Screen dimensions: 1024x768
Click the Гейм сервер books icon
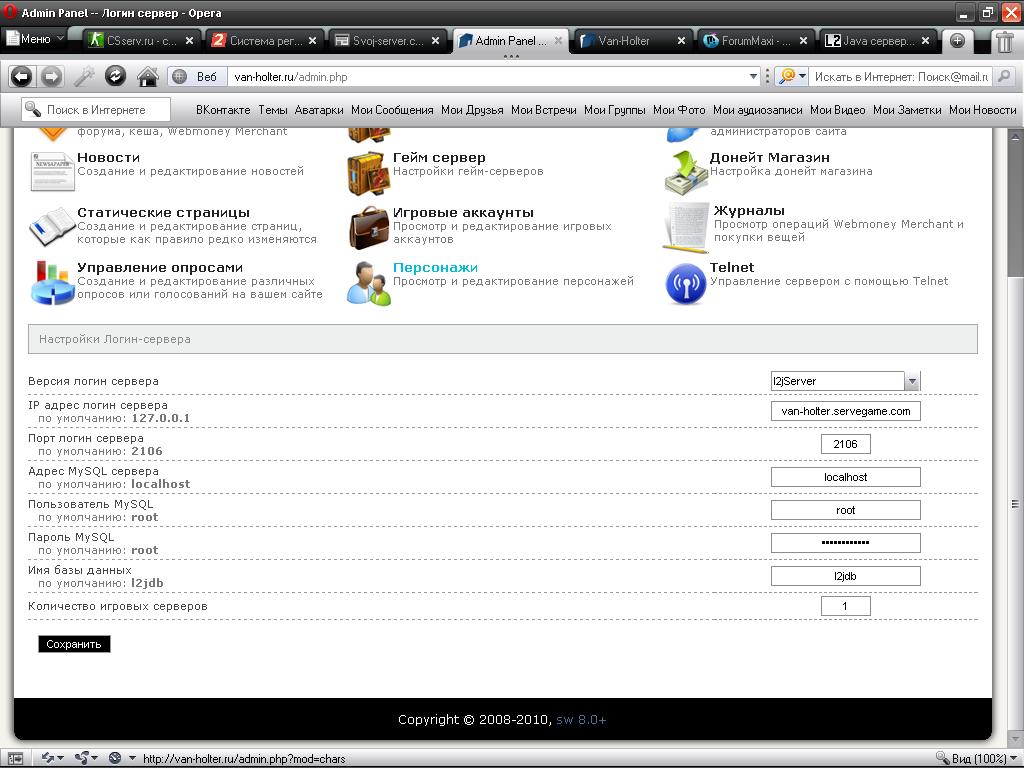368,173
